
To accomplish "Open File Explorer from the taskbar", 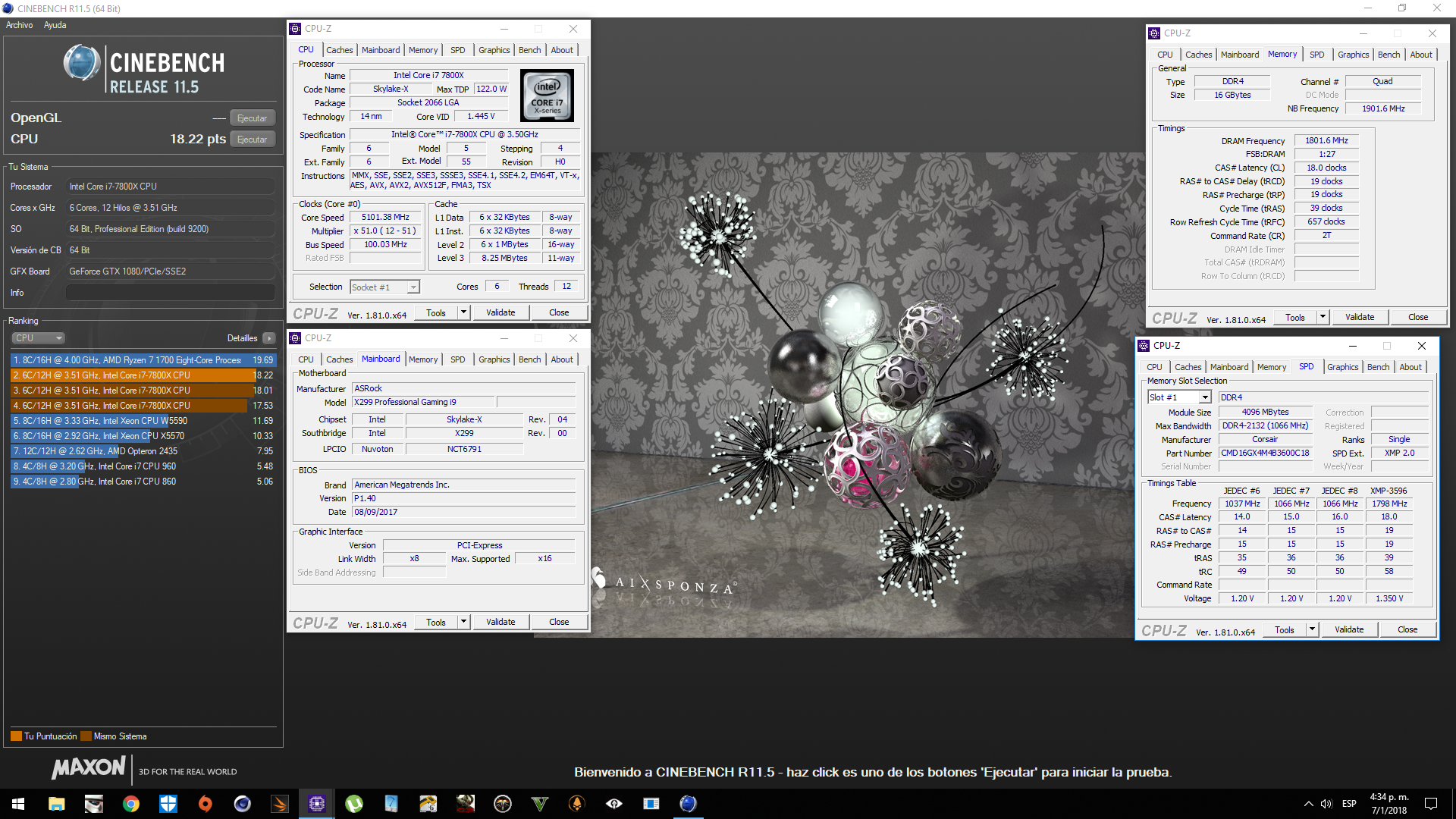I will [x=56, y=804].
